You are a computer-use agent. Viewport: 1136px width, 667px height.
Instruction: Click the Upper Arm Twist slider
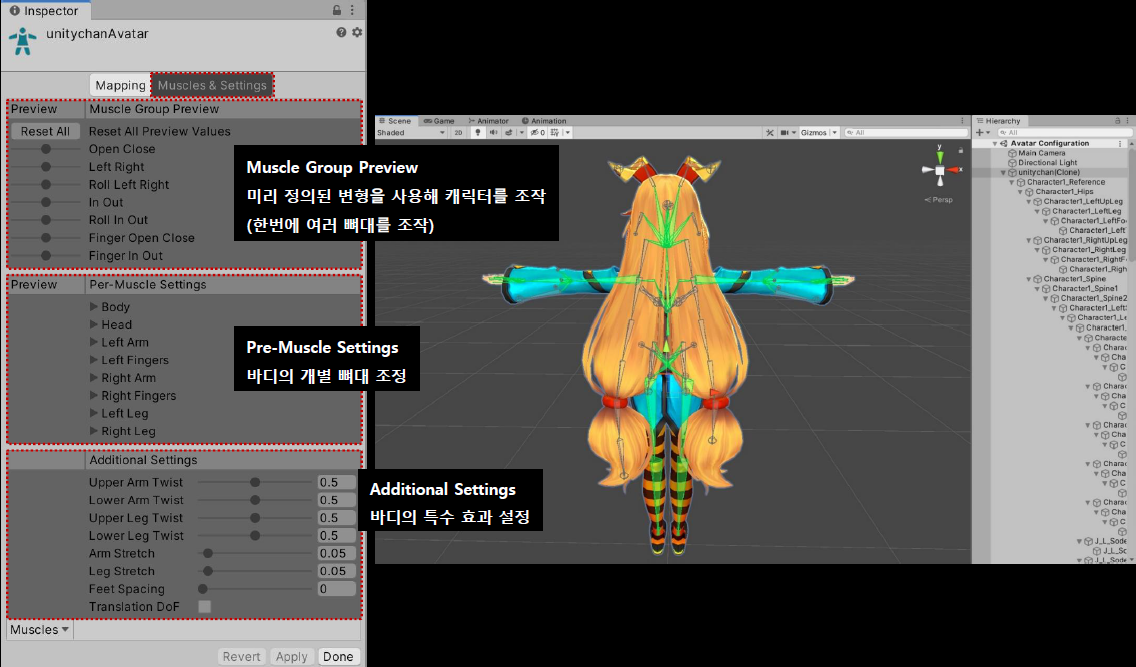pos(255,482)
